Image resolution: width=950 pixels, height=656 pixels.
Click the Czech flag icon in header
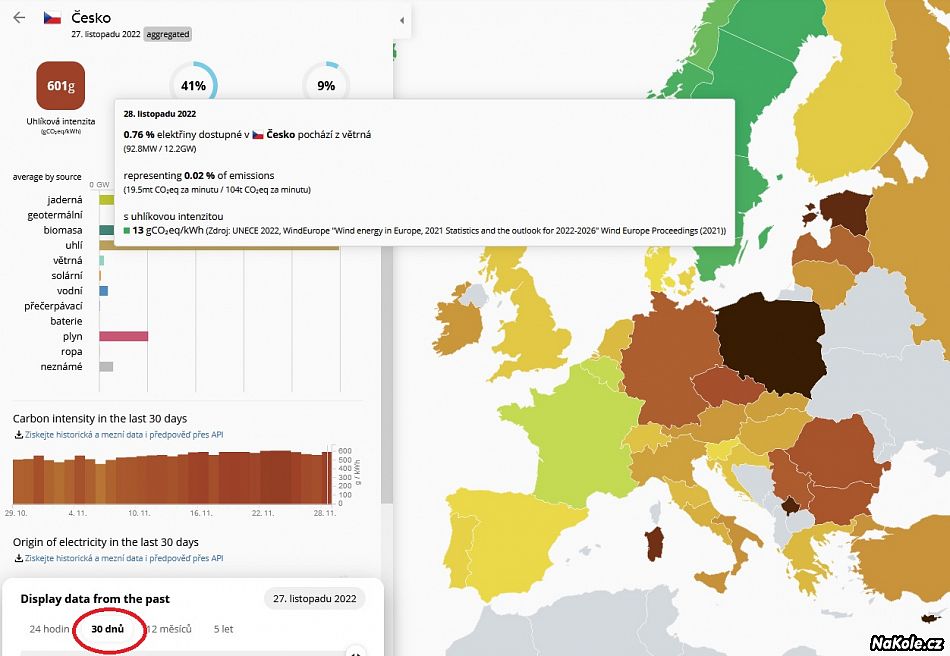click(x=53, y=18)
